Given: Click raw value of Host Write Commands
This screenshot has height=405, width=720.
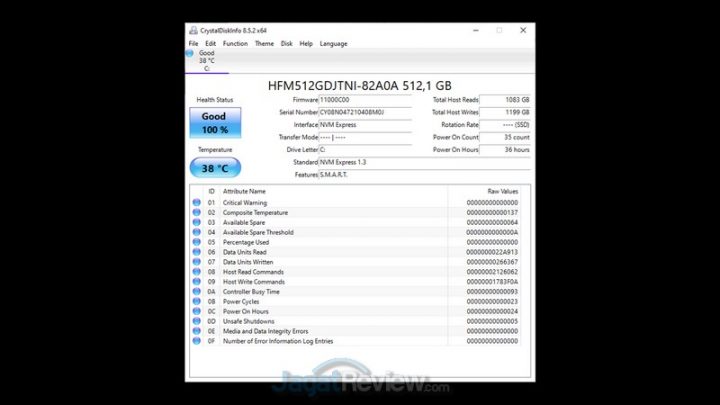Looking at the screenshot, I should [x=492, y=281].
